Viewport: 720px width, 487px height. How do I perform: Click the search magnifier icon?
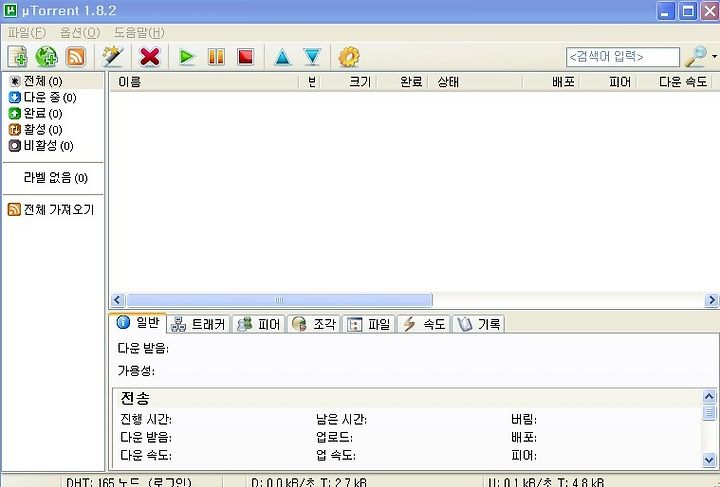[x=696, y=56]
